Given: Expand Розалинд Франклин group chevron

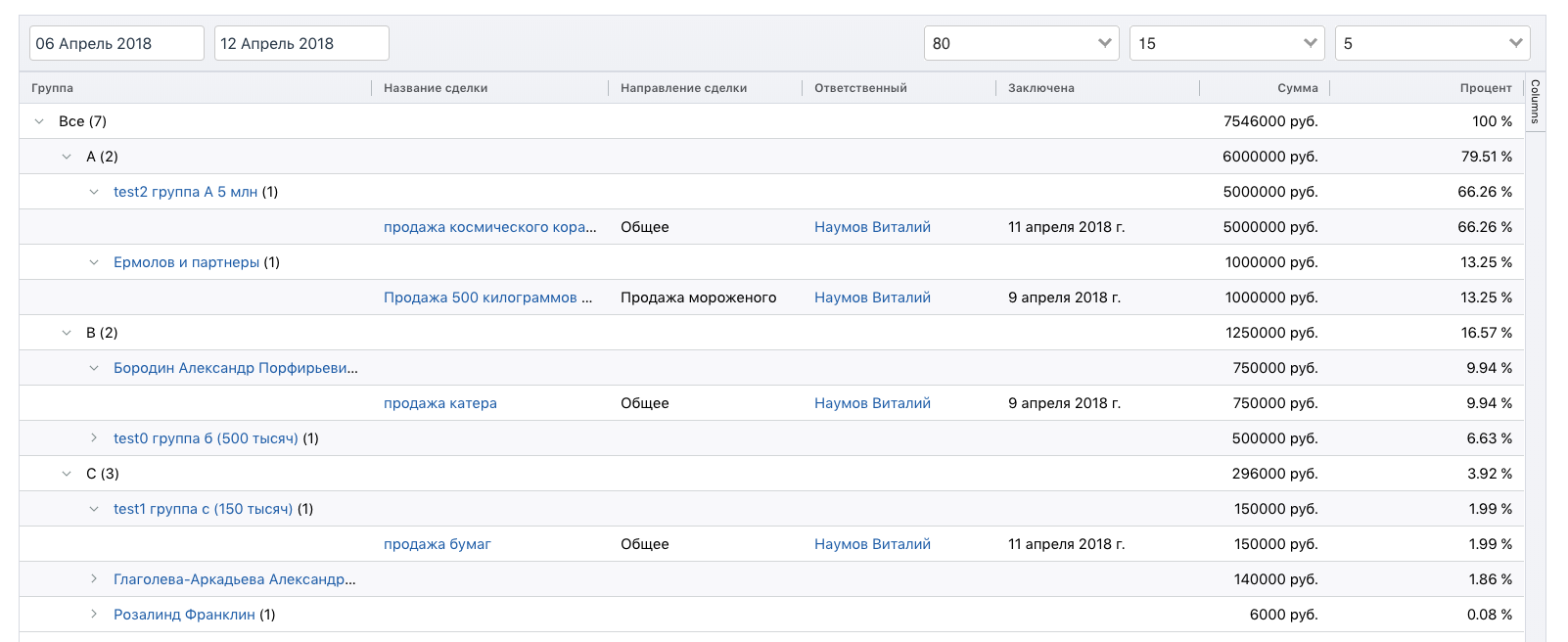Looking at the screenshot, I should (x=94, y=615).
